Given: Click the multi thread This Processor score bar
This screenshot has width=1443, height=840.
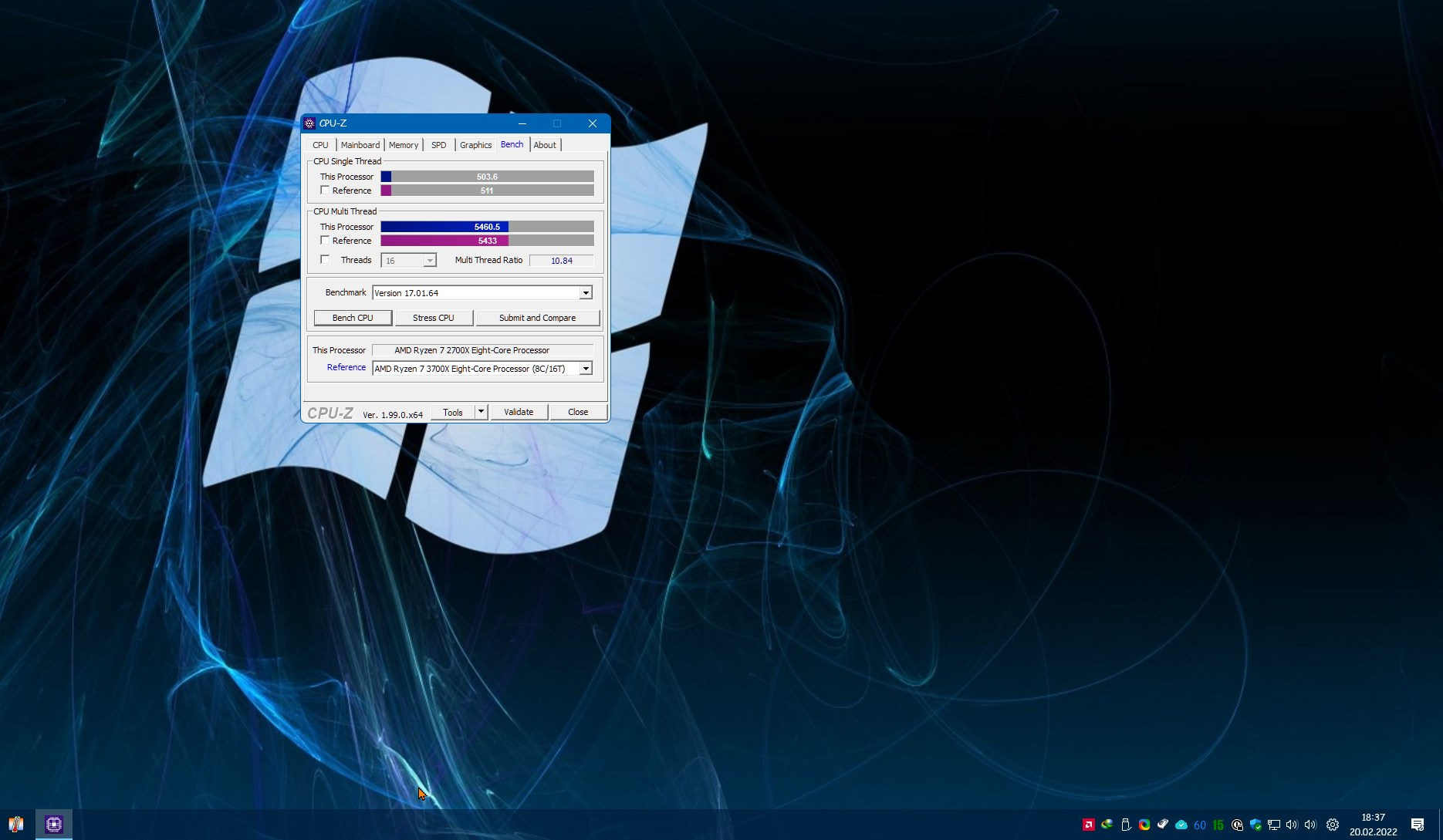Looking at the screenshot, I should 487,227.
